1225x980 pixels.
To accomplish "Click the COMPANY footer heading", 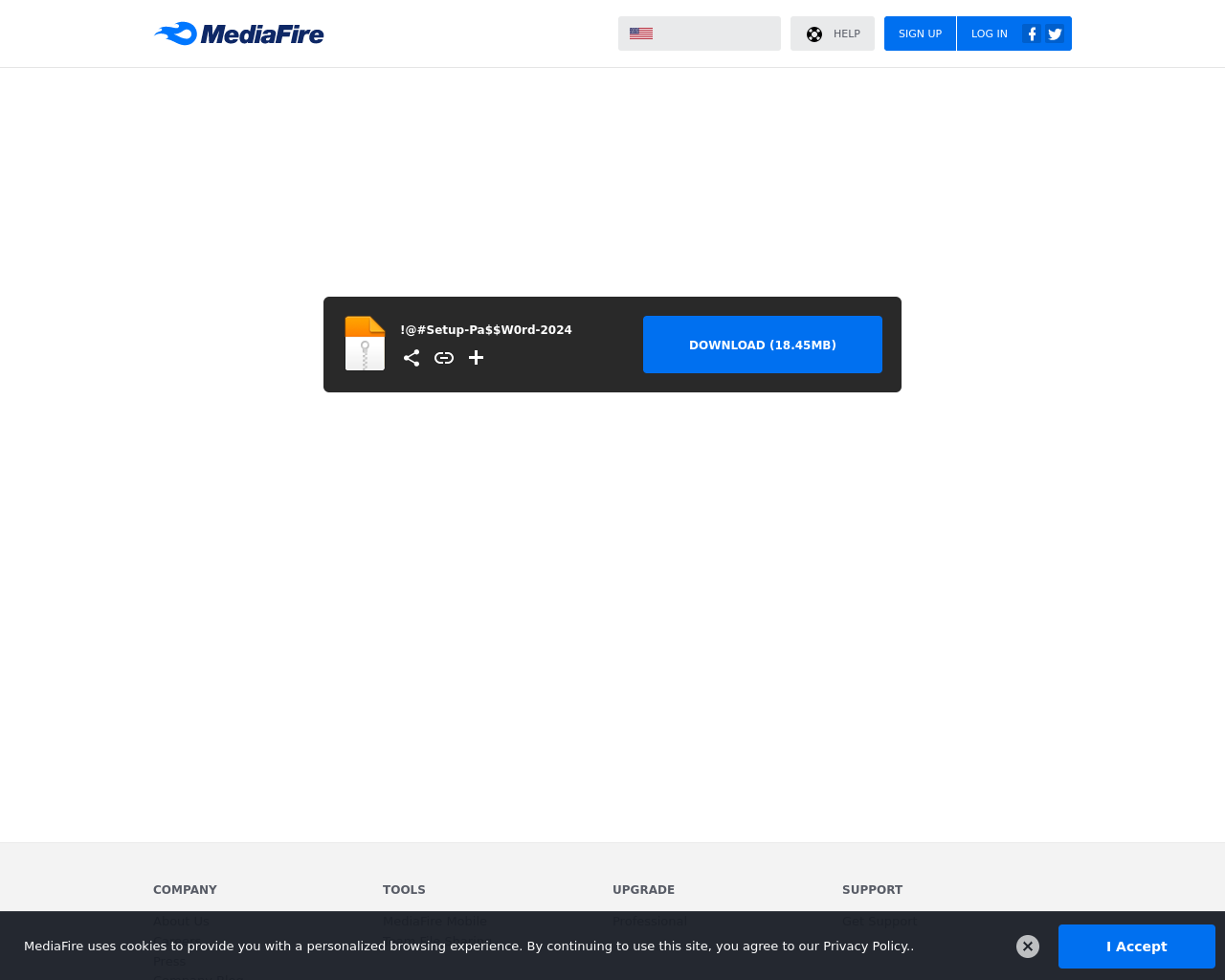I will [x=185, y=890].
